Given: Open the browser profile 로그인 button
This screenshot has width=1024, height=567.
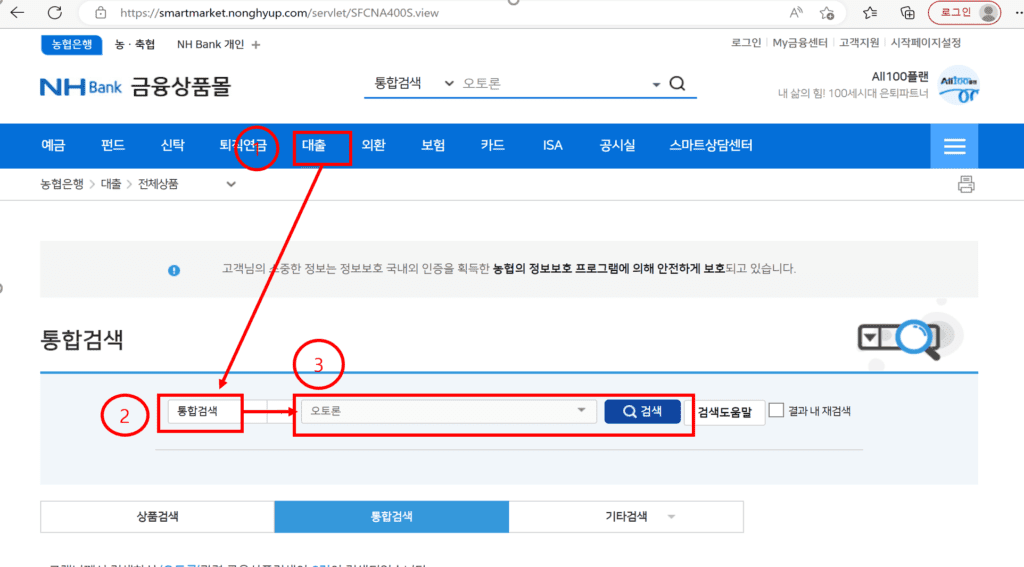Looking at the screenshot, I should click(x=965, y=12).
